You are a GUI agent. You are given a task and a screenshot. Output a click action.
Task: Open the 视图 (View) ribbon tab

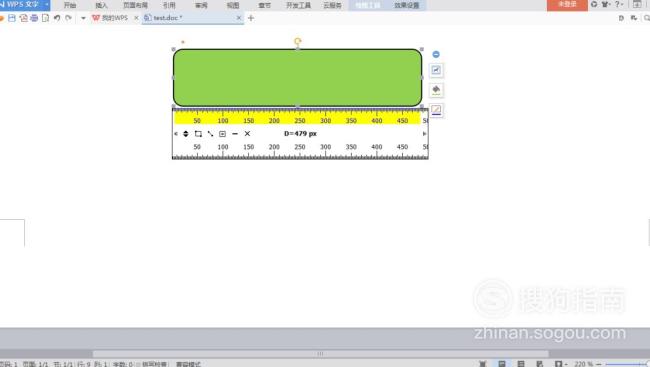pyautogui.click(x=233, y=5)
